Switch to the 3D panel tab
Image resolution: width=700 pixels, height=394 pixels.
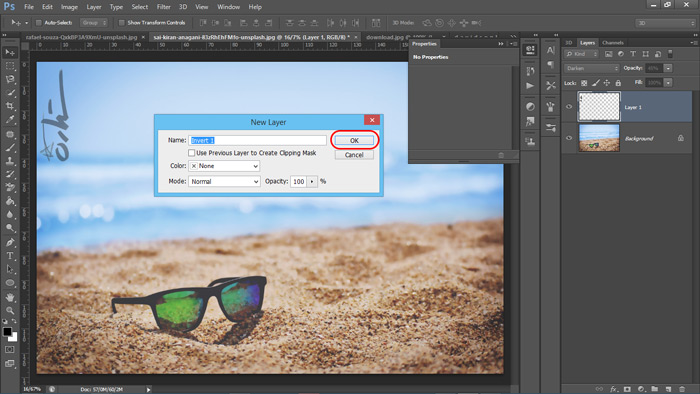[568, 43]
